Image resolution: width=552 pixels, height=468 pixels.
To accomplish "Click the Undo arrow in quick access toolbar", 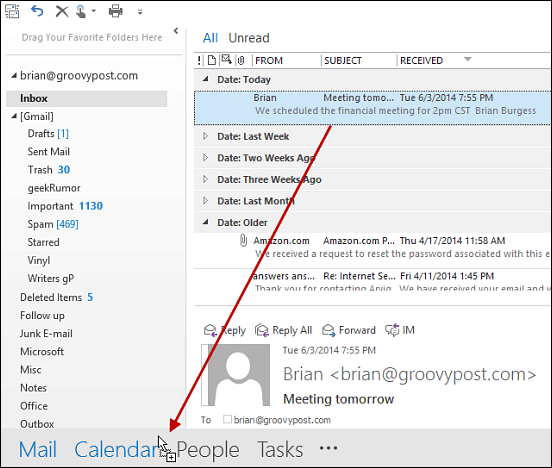I will tap(37, 11).
